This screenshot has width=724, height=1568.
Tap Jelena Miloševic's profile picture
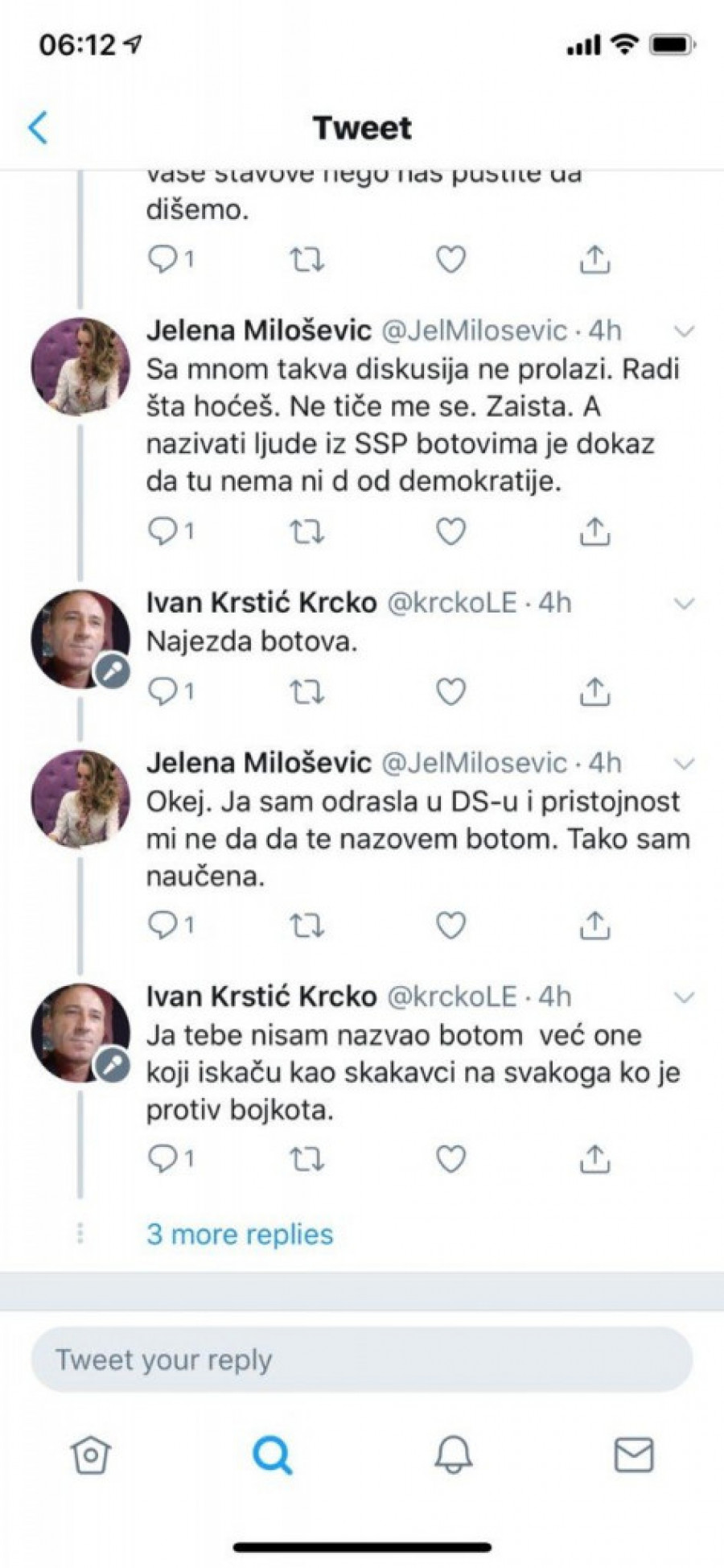point(80,366)
